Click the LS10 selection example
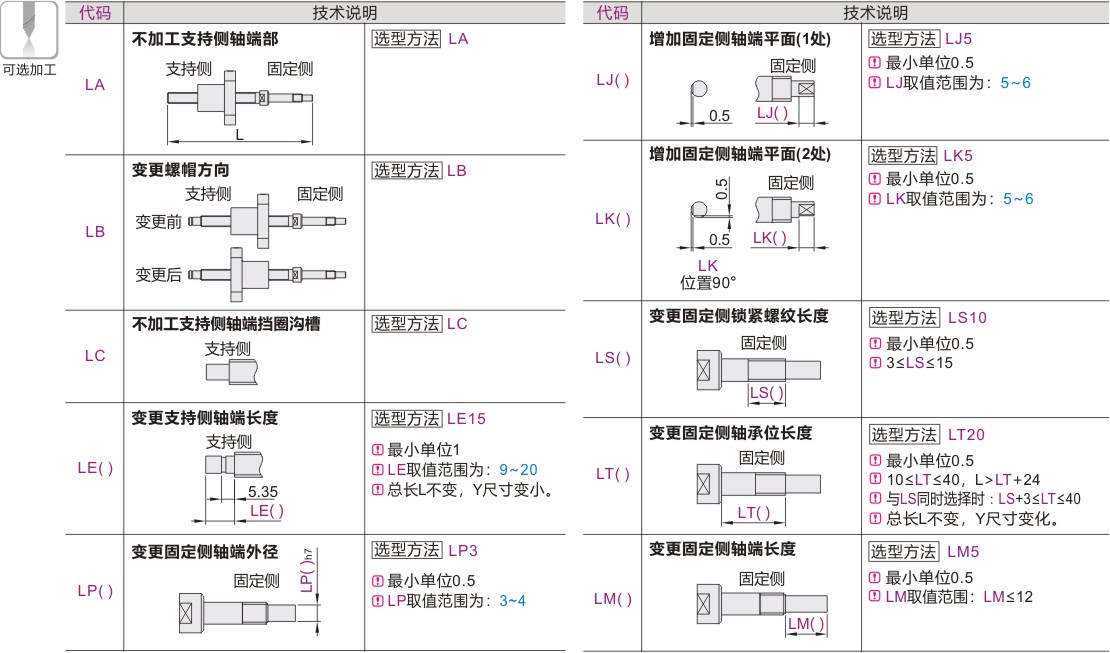1110x653 pixels. click(x=967, y=318)
